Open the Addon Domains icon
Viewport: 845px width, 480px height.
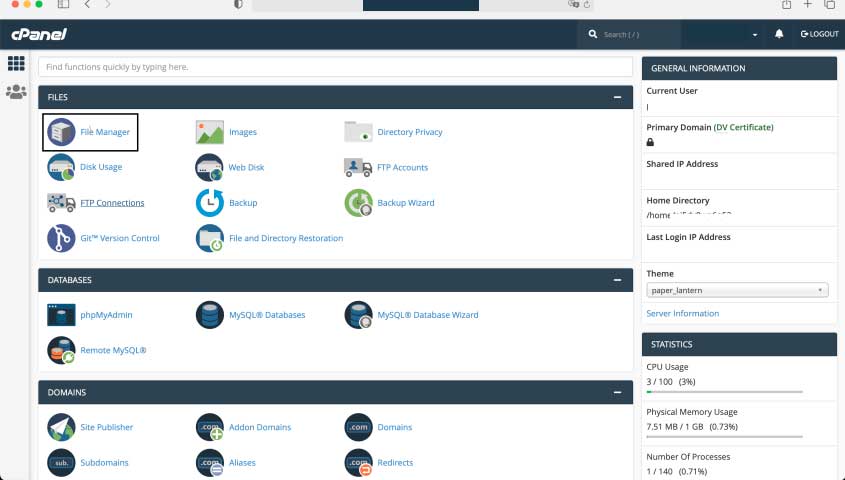click(x=210, y=427)
